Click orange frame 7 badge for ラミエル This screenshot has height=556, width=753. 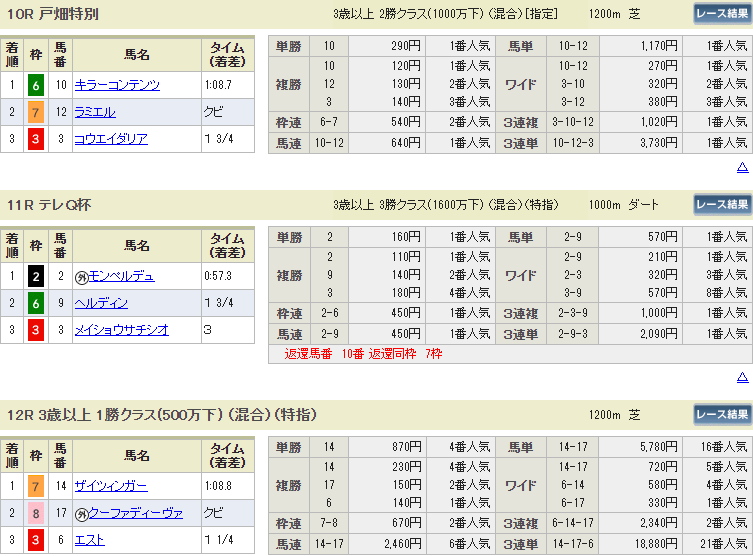(36, 112)
